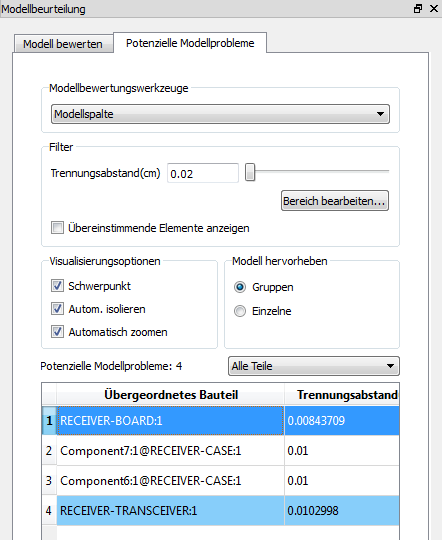
Task: Click row number 4 header
Action: pyautogui.click(x=49, y=510)
